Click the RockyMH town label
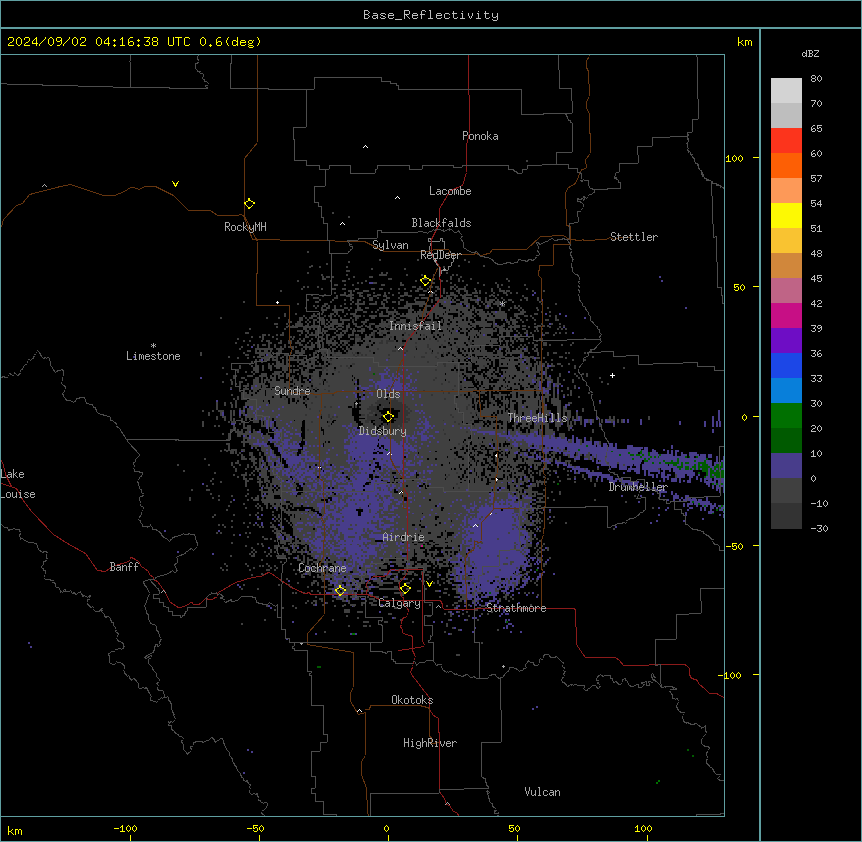 tap(245, 227)
